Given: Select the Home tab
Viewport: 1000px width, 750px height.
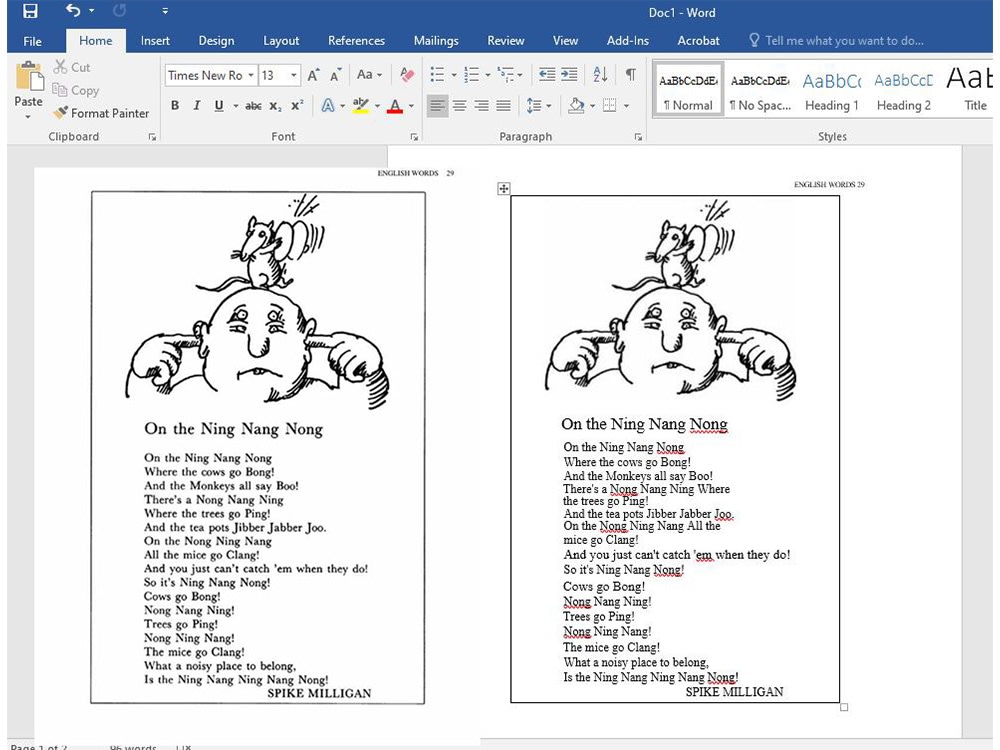Looking at the screenshot, I should point(96,41).
